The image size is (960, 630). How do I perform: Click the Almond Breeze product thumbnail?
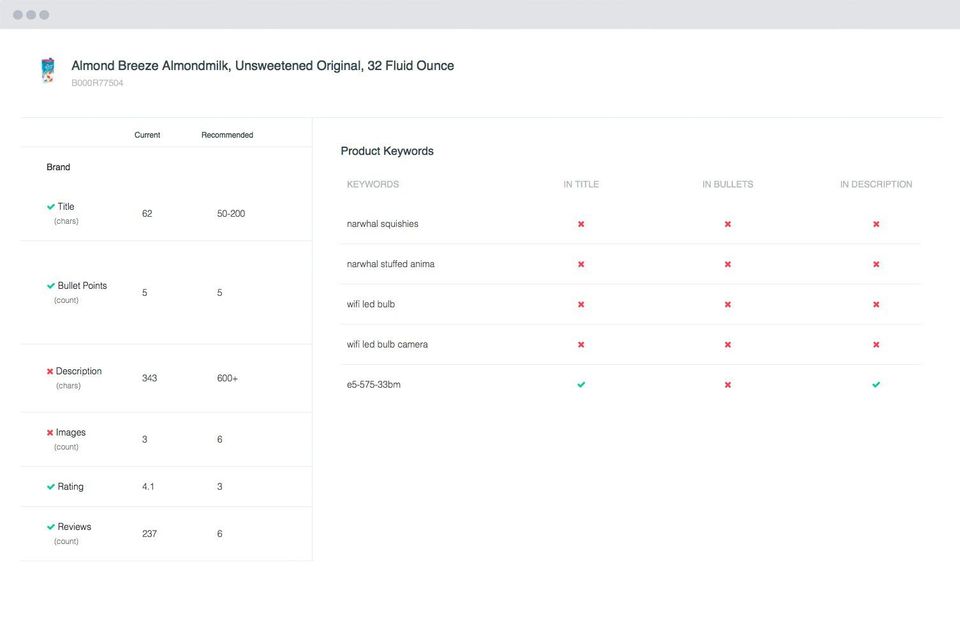click(48, 71)
